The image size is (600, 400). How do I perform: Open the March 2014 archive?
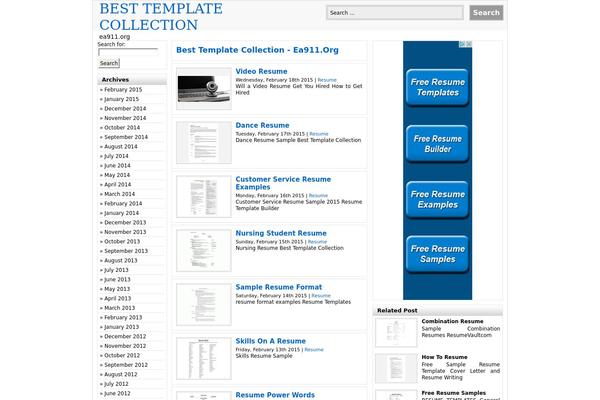119,194
